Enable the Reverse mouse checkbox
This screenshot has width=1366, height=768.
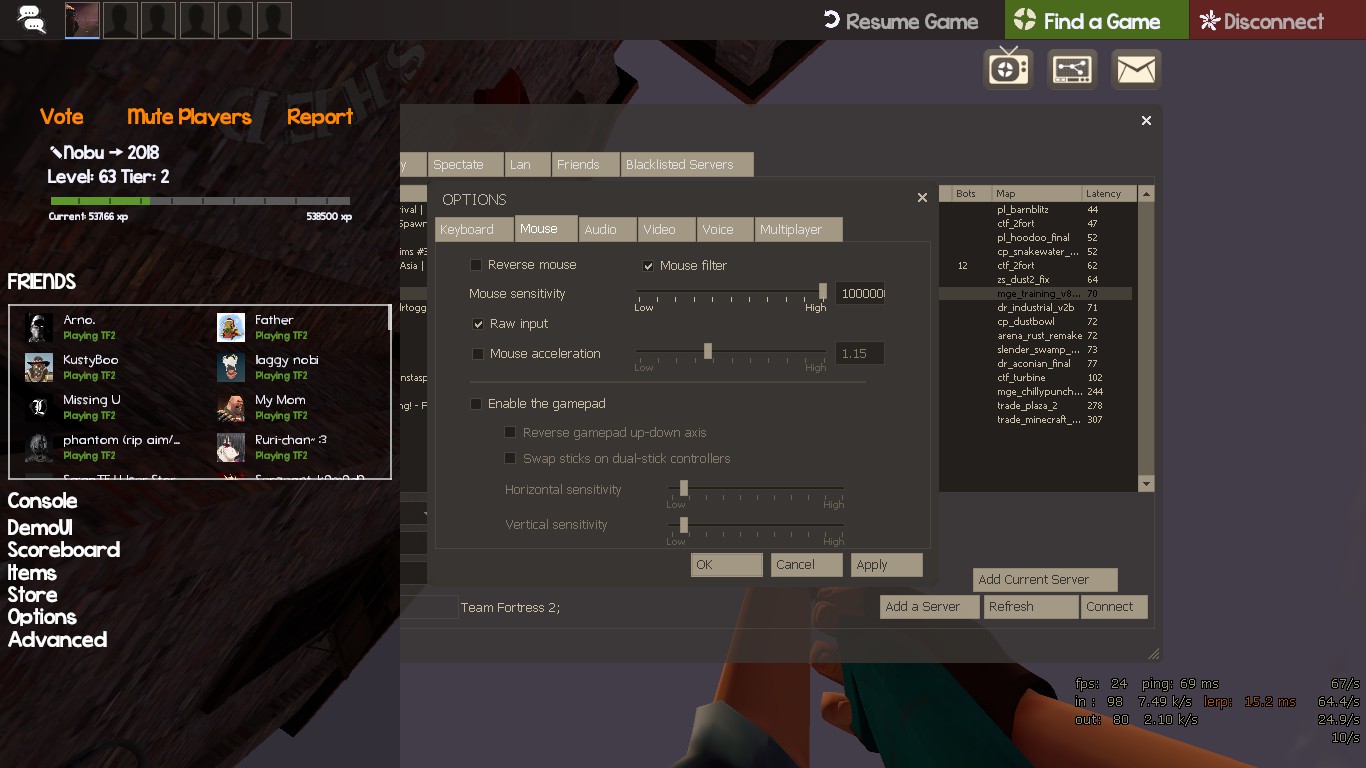pyautogui.click(x=477, y=265)
